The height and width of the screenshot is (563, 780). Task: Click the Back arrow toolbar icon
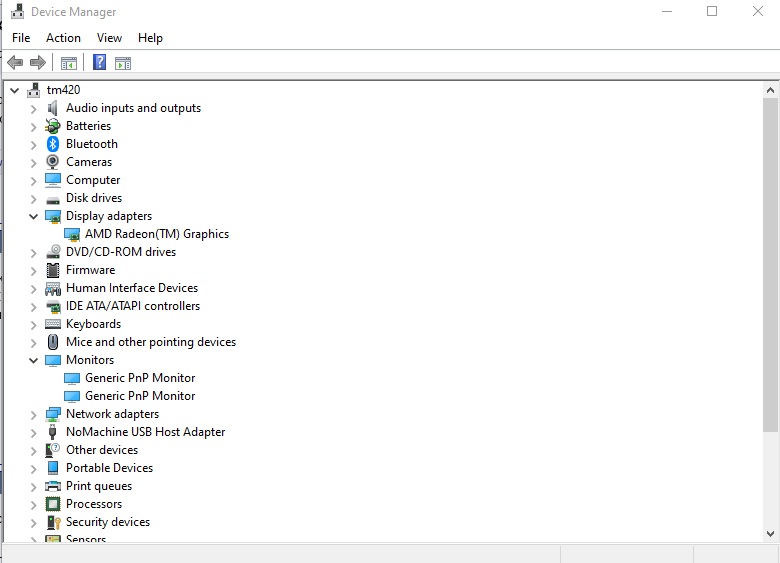[x=15, y=63]
